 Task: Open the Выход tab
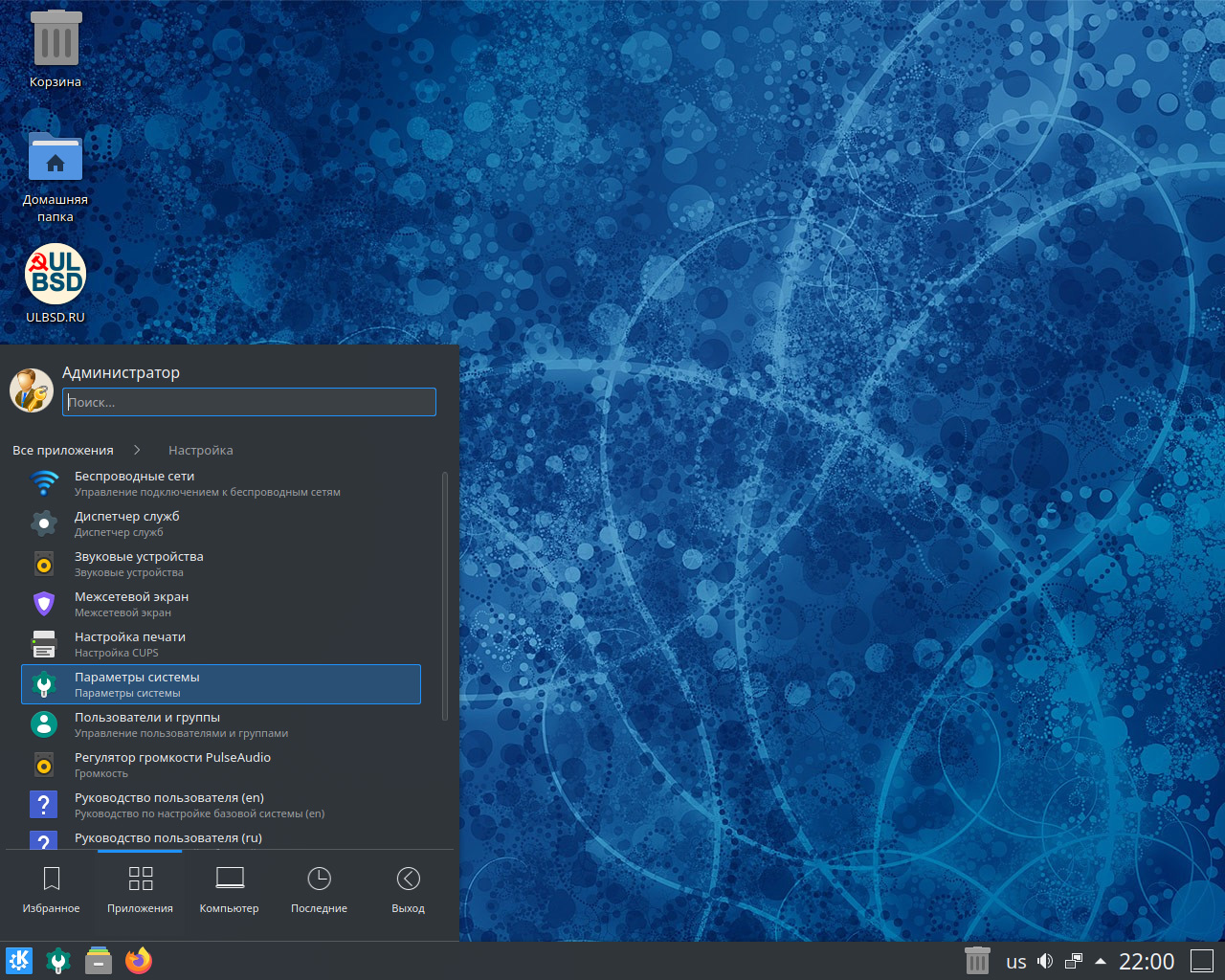[408, 890]
